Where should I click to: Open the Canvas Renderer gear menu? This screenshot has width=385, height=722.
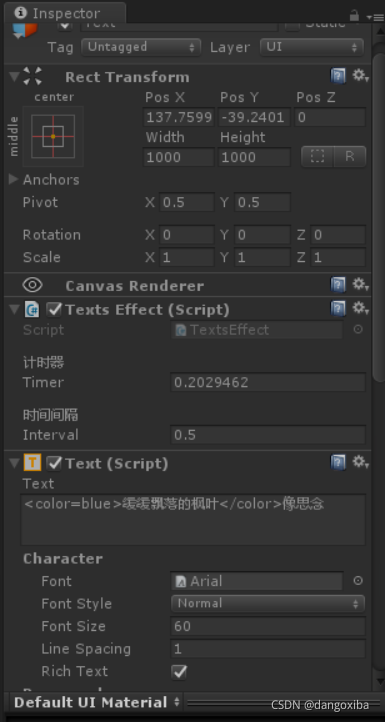[x=361, y=285]
